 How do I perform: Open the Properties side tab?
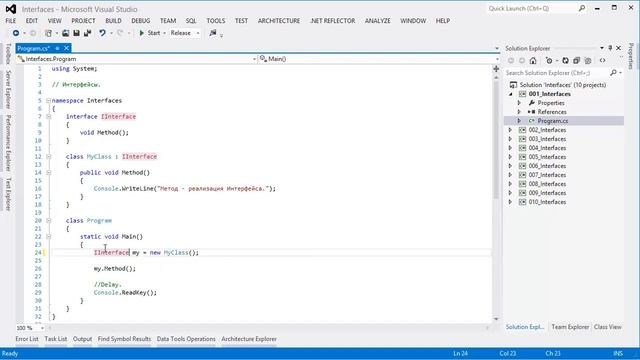pyautogui.click(x=631, y=56)
